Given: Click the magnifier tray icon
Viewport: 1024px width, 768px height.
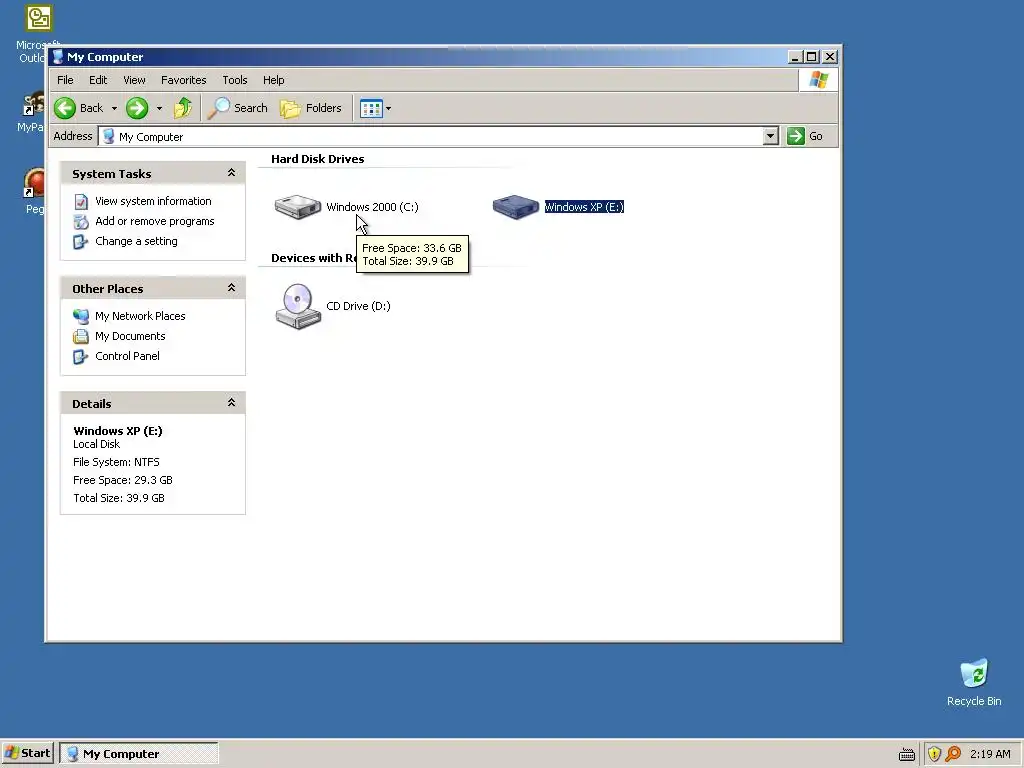Looking at the screenshot, I should coord(953,754).
